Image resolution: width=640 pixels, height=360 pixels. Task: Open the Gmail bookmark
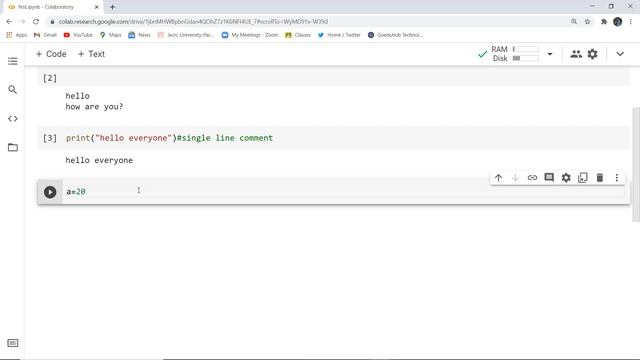(x=45, y=35)
